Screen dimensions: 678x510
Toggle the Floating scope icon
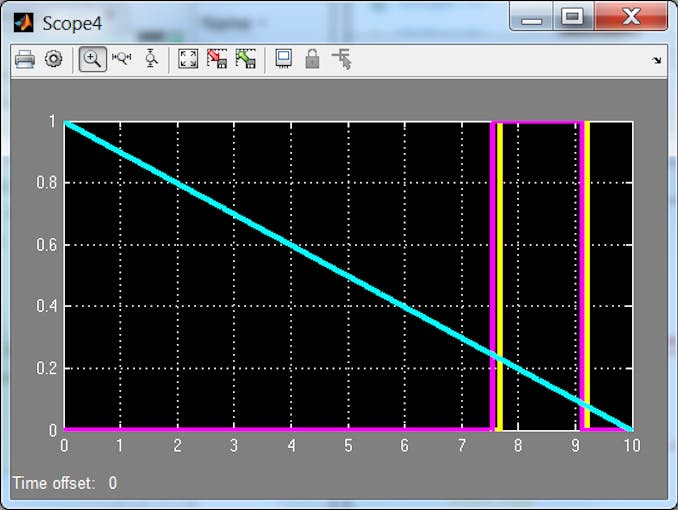coord(284,58)
